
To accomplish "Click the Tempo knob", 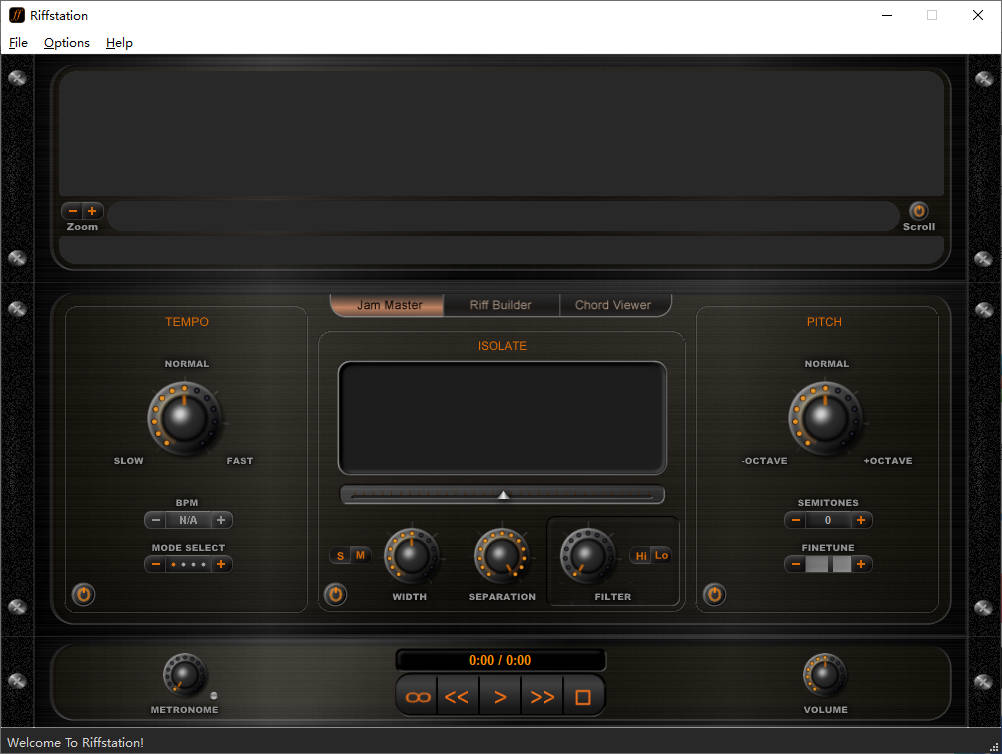I will tap(184, 417).
